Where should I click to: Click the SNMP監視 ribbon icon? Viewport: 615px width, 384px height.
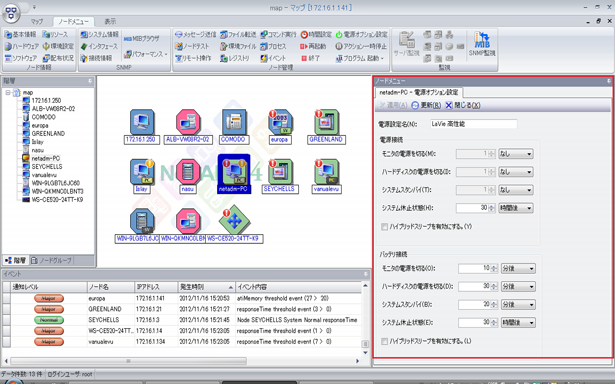coord(482,44)
